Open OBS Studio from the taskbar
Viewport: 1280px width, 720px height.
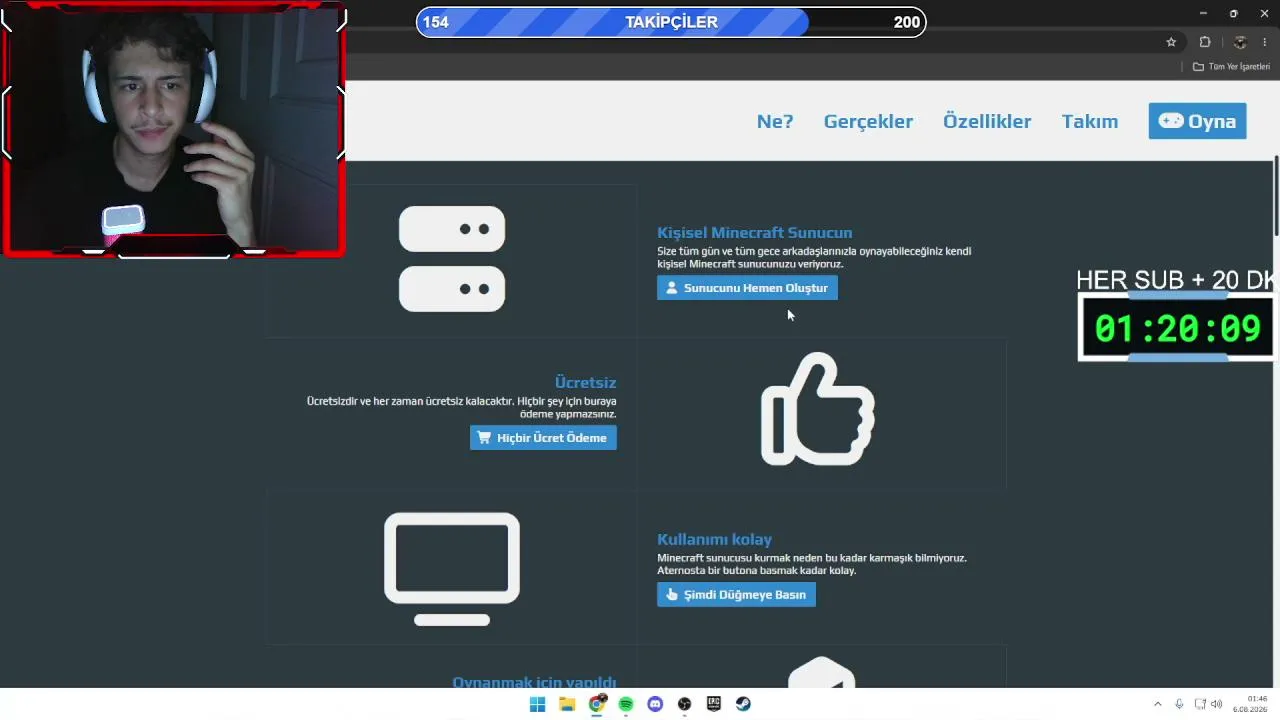pyautogui.click(x=685, y=704)
